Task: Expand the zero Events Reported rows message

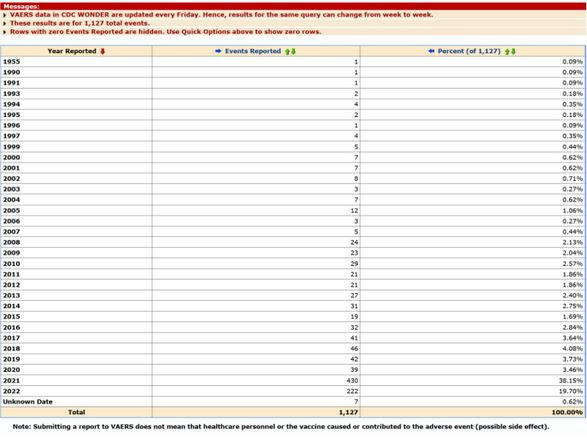Action: [4, 32]
